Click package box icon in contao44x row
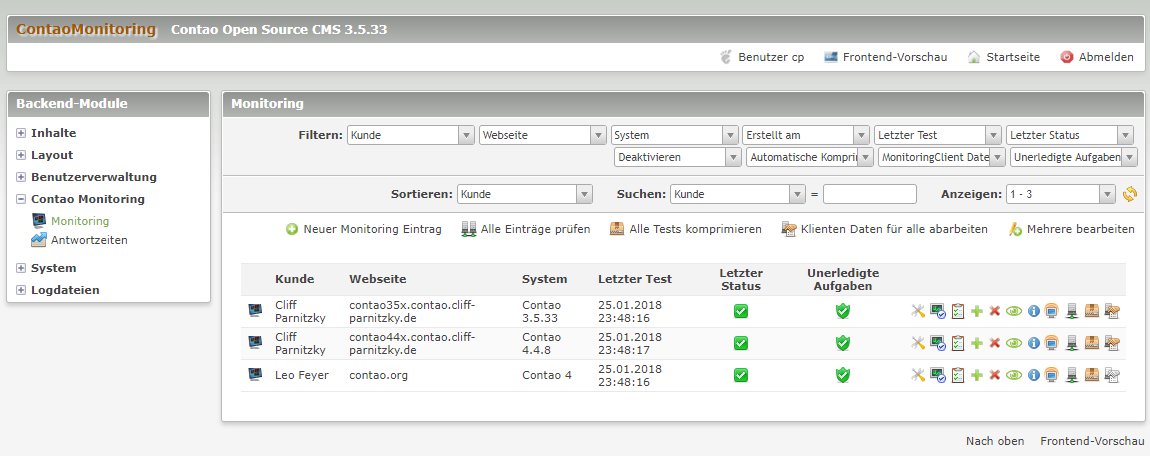Viewport: 1150px width, 456px height. point(1091,342)
